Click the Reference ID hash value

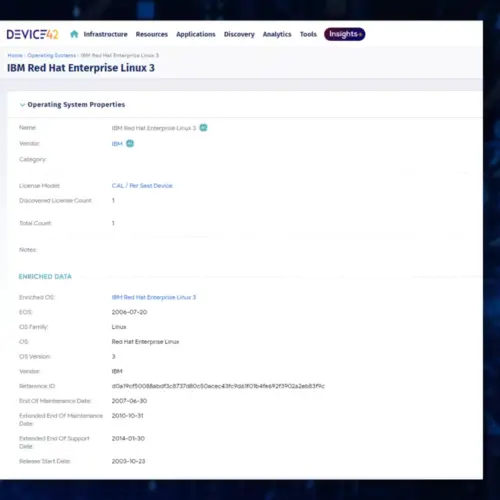[x=218, y=386]
